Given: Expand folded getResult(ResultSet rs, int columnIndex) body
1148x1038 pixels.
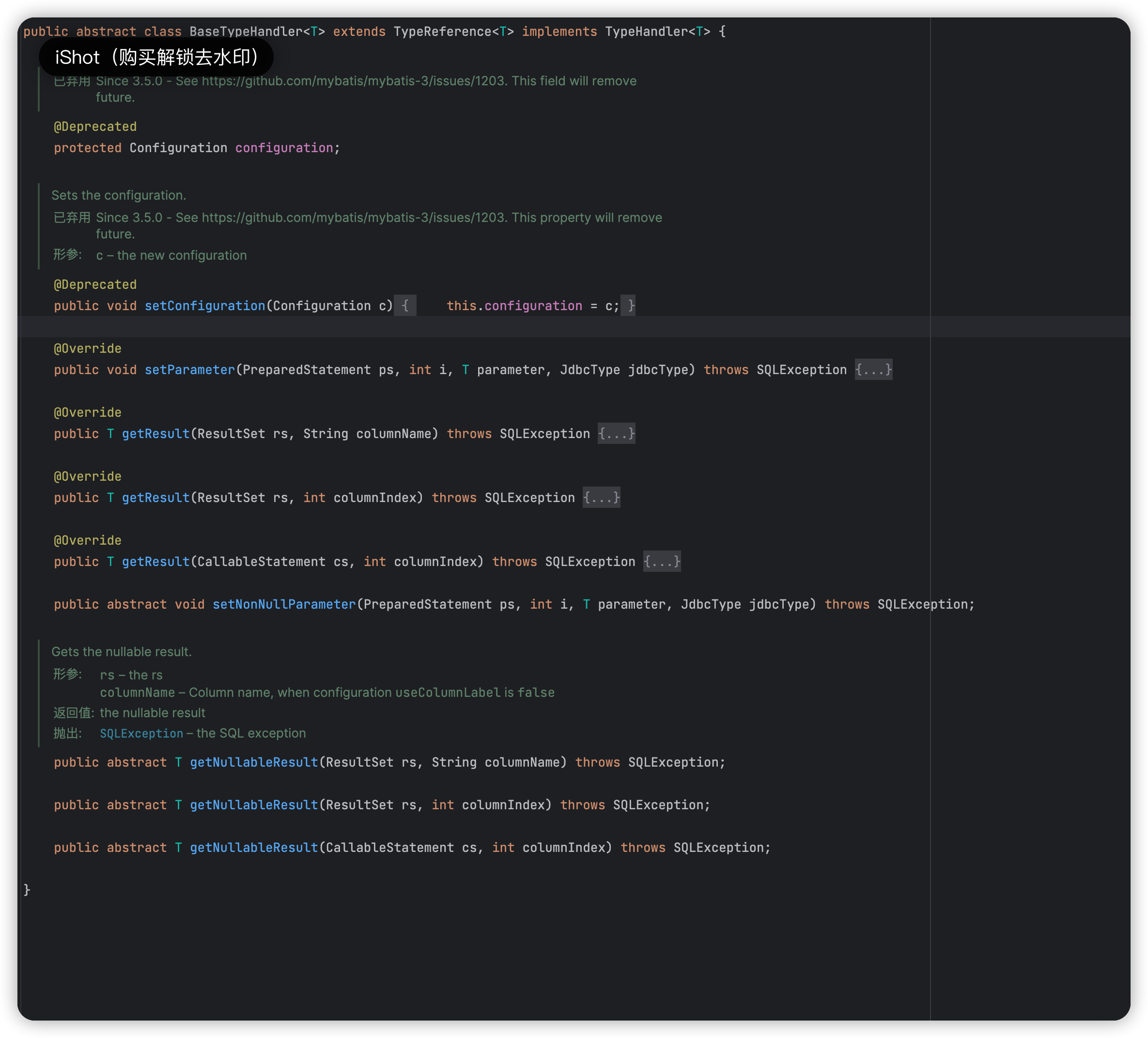Looking at the screenshot, I should (601, 497).
